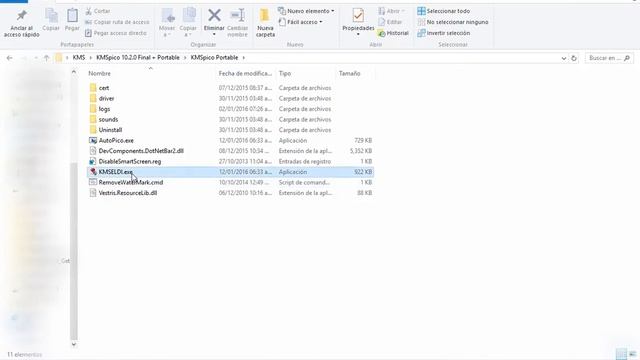Click the Pegar clipboard icon

(x=72, y=16)
